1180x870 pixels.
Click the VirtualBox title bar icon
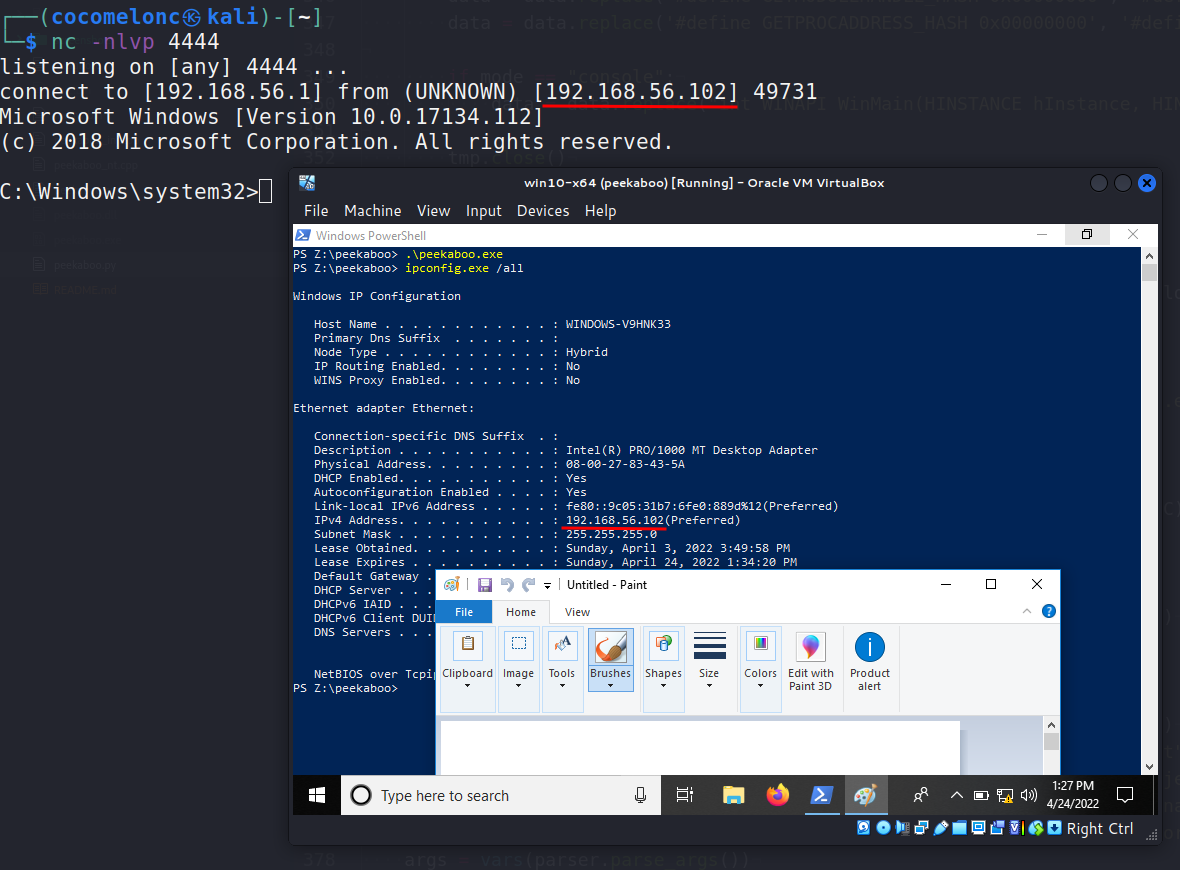tap(307, 182)
